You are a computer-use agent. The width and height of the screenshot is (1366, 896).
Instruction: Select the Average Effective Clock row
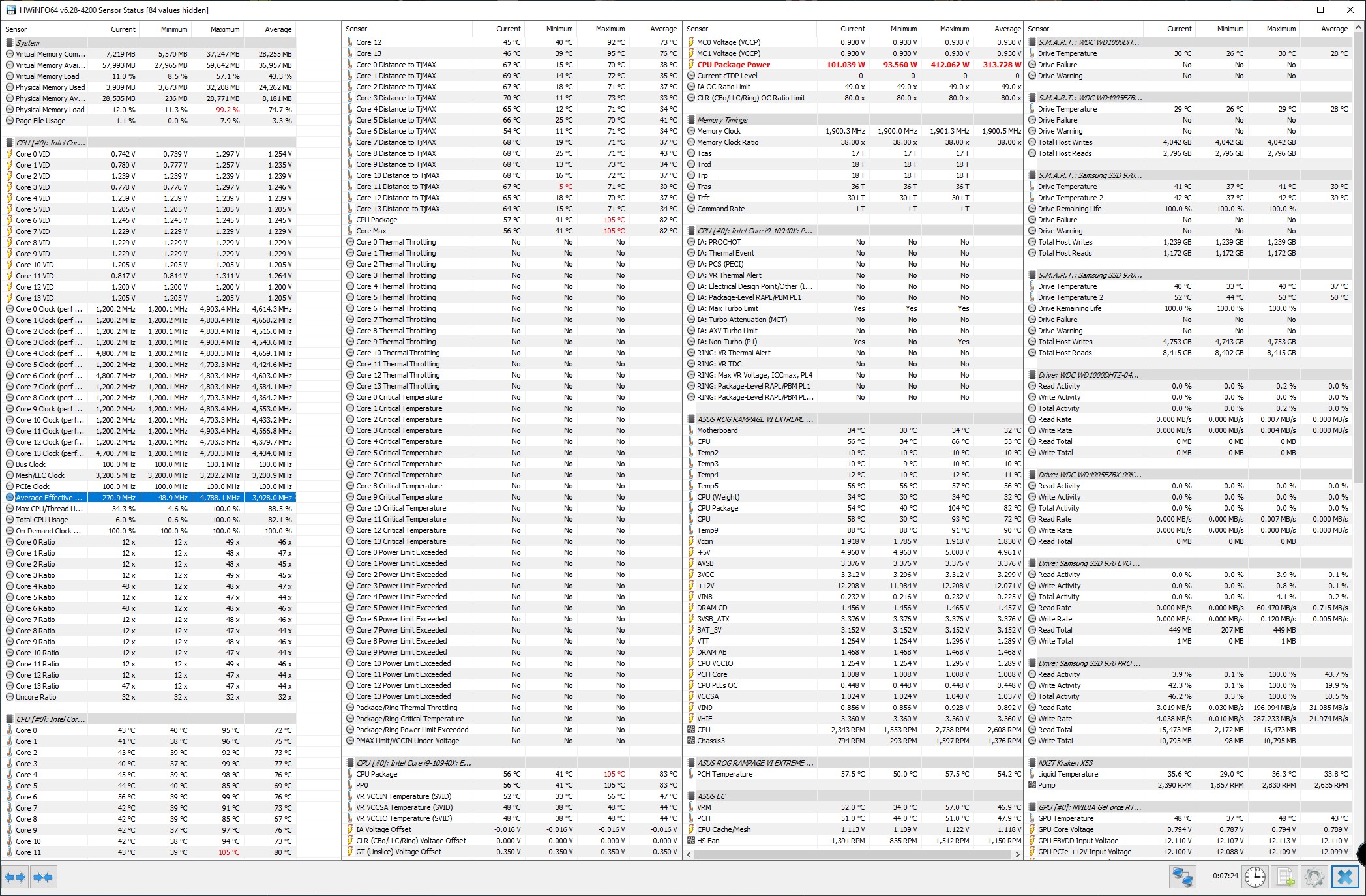[49, 498]
